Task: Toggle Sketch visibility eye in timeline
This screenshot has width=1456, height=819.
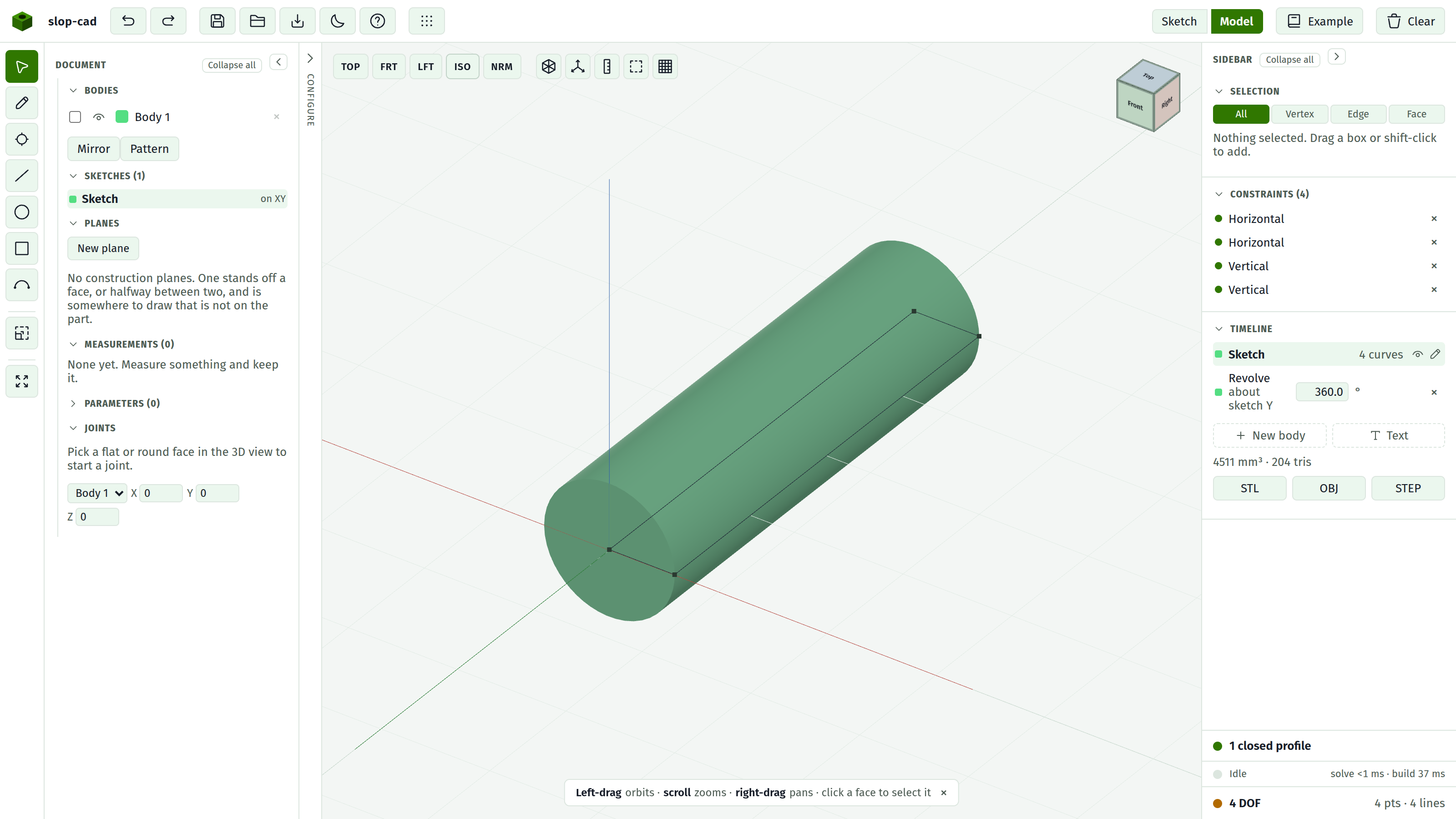Action: (1418, 354)
